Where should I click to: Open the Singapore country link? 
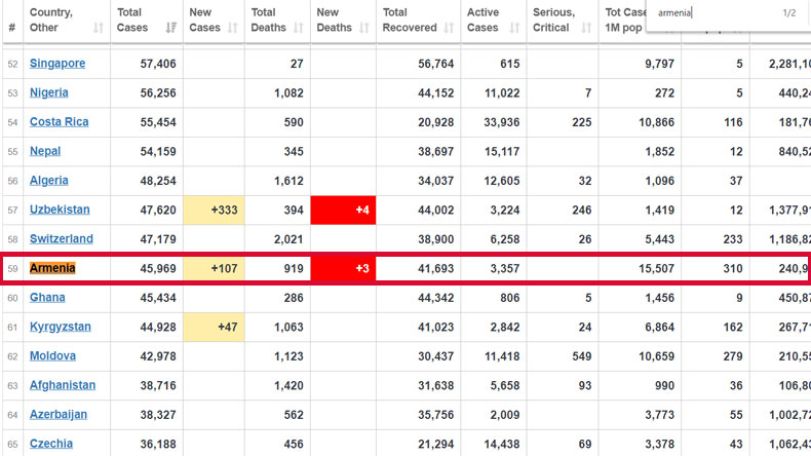tap(57, 64)
